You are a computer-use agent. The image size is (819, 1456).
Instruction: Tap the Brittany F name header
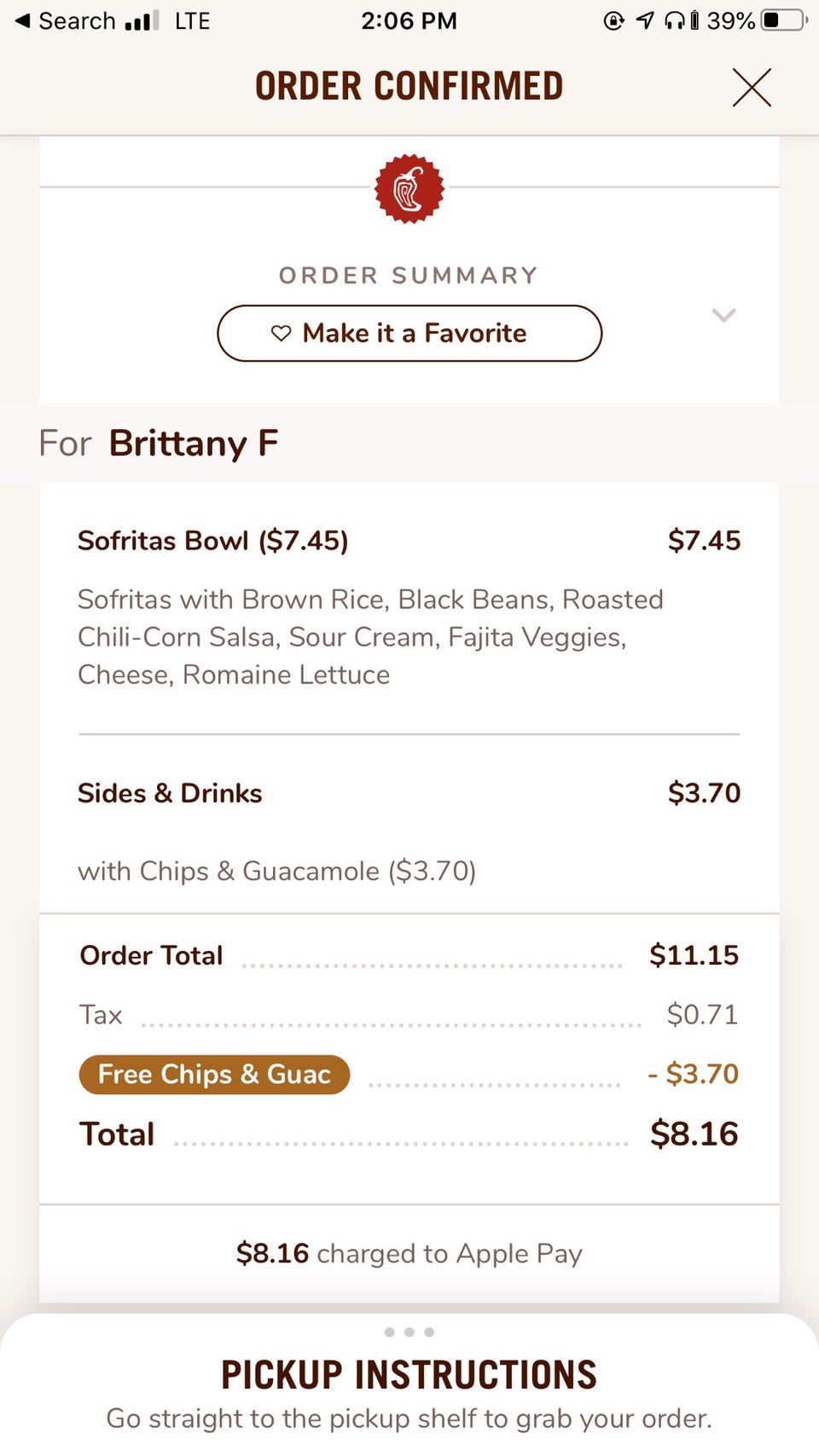193,444
